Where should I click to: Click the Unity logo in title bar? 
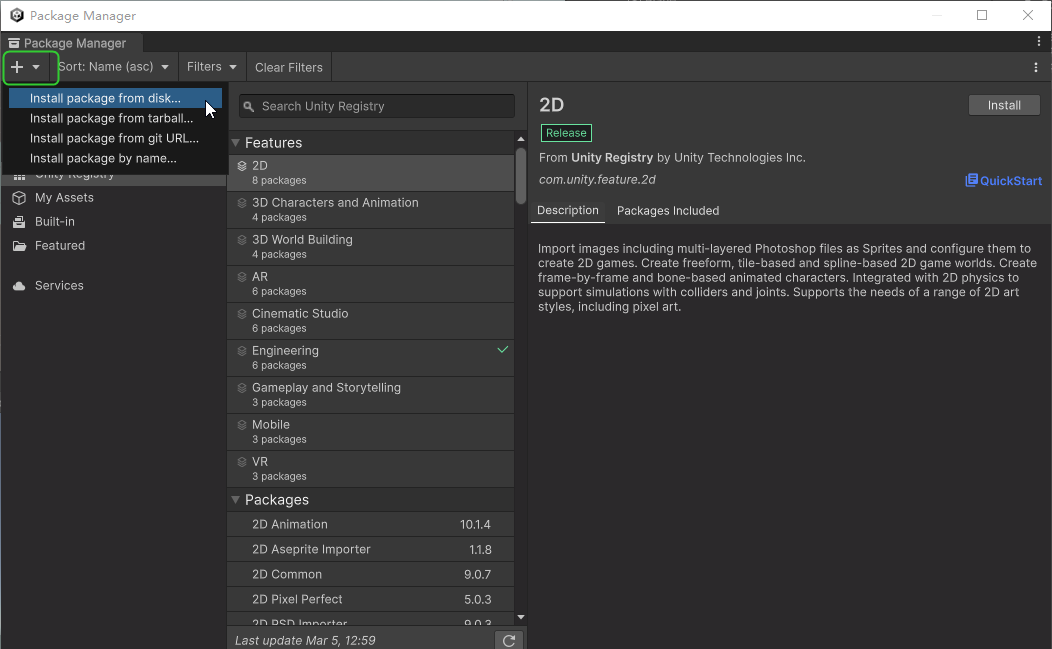pos(17,15)
